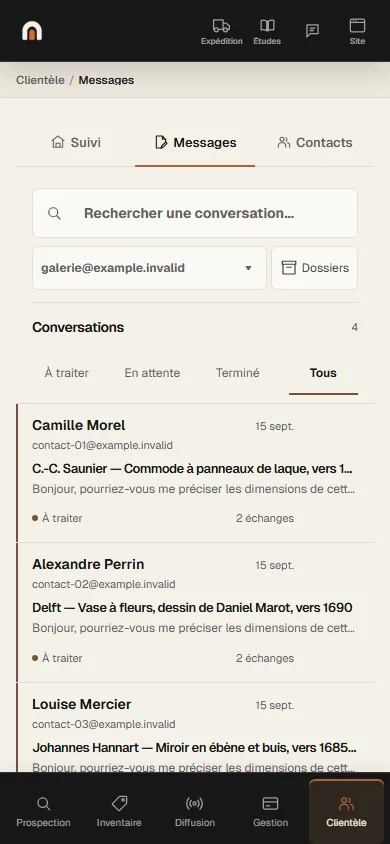The height and width of the screenshot is (844, 390).
Task: Open Inventaire tag icon in bottom bar
Action: tap(119, 804)
